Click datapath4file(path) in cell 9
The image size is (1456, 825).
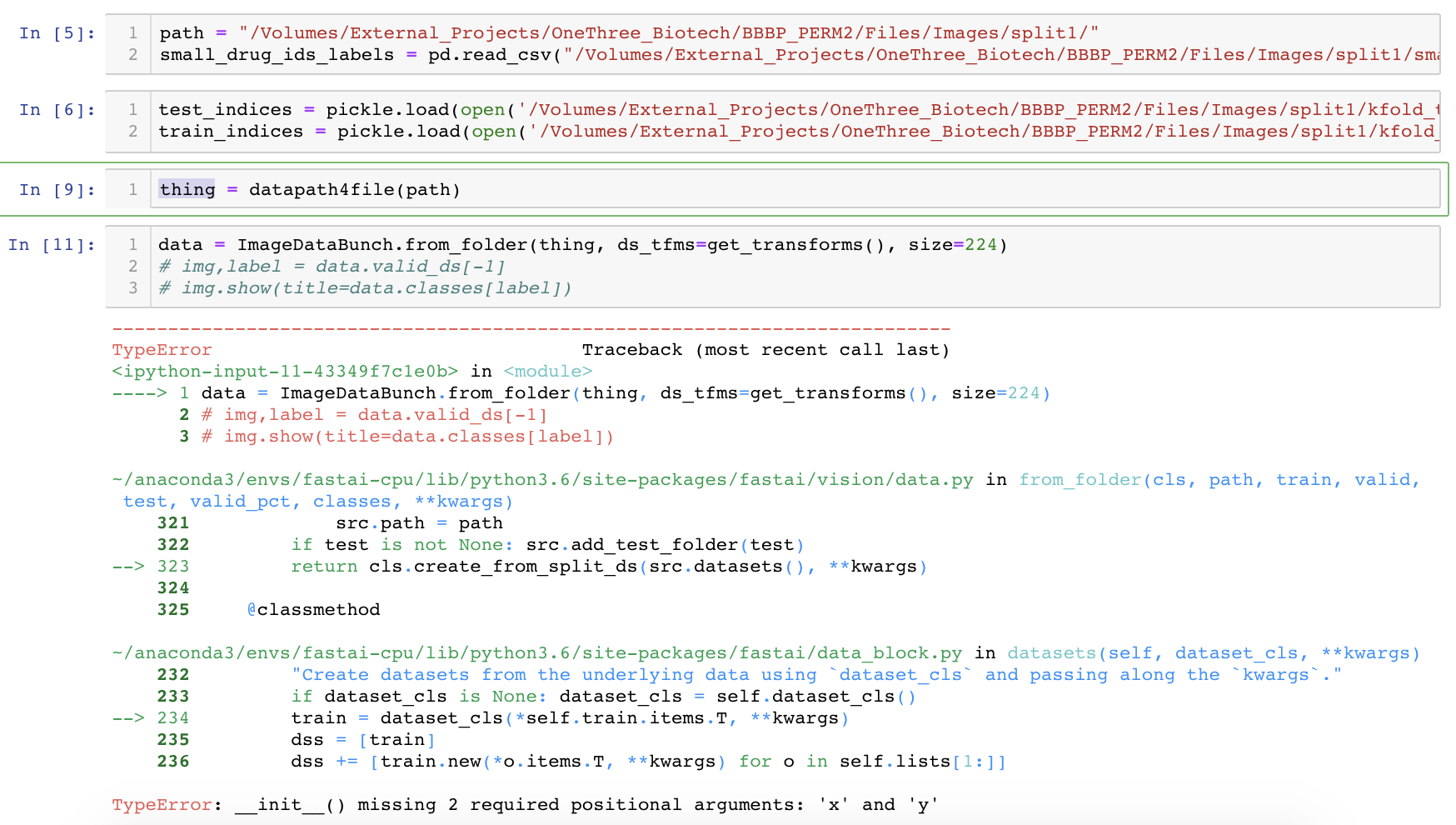[354, 190]
